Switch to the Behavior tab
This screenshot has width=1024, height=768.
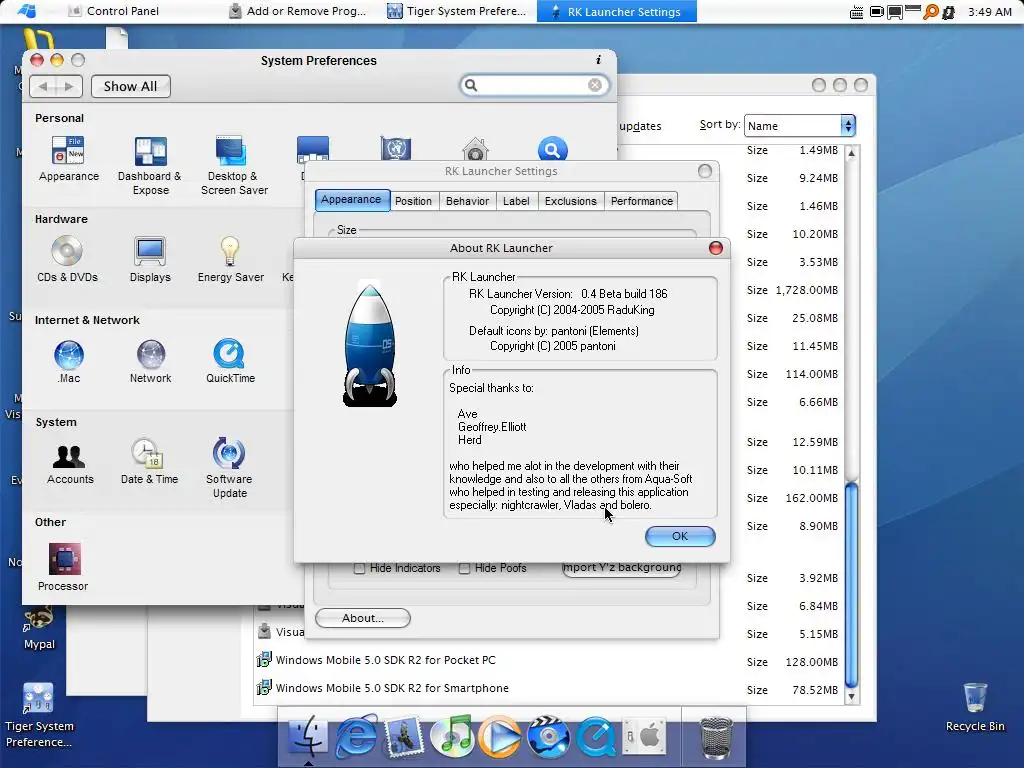tap(468, 201)
